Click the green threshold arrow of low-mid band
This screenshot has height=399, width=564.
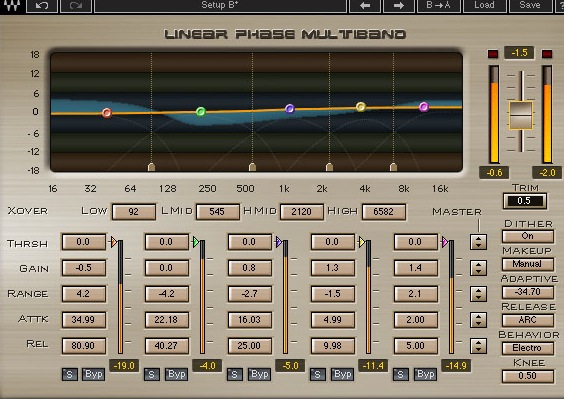(196, 242)
